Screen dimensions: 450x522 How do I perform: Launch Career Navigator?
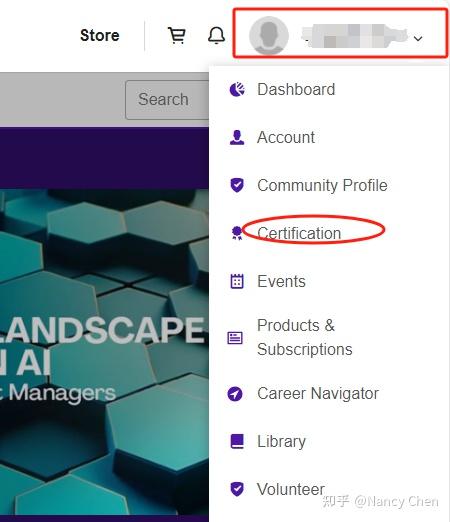tap(318, 394)
